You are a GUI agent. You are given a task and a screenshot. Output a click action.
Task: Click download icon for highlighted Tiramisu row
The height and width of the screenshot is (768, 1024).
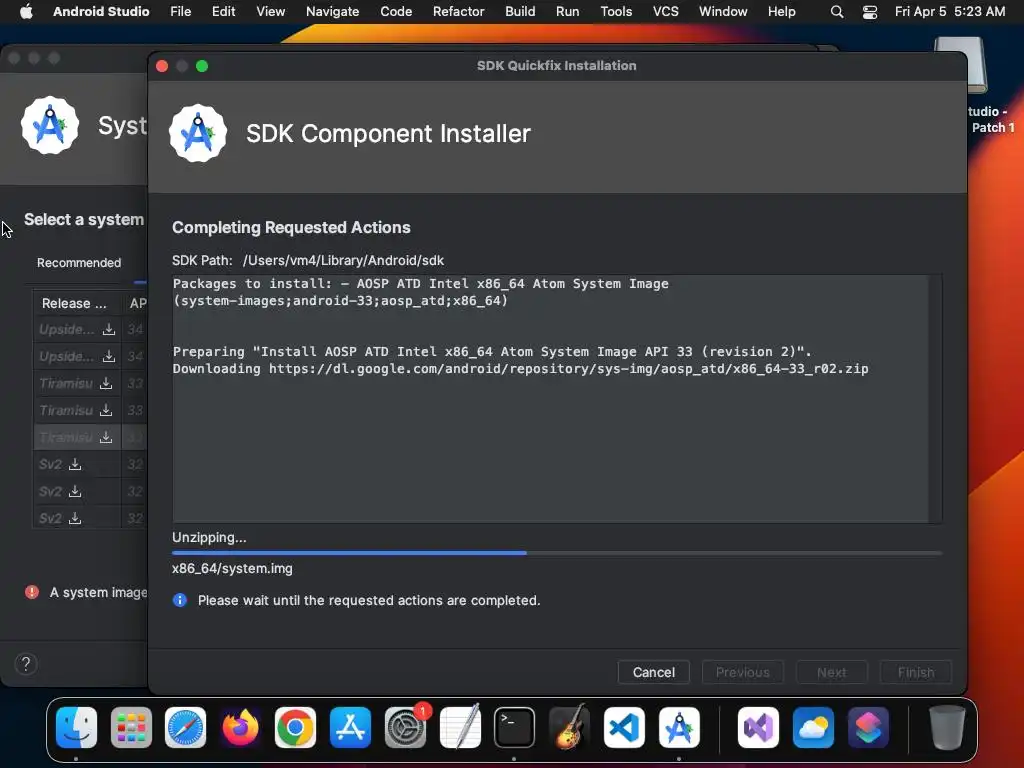(x=106, y=438)
